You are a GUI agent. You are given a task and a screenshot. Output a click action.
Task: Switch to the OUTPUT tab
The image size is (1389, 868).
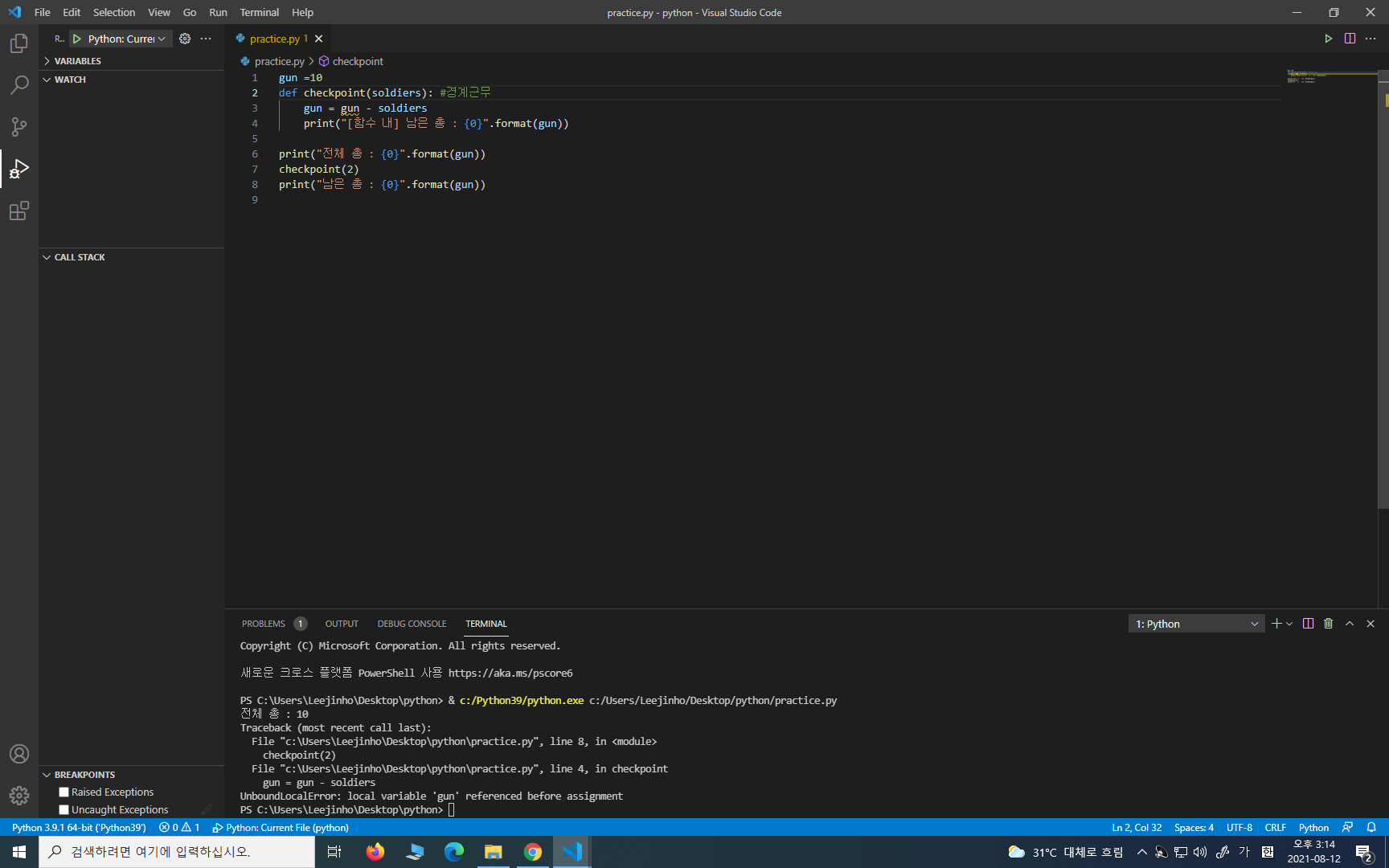coord(342,624)
